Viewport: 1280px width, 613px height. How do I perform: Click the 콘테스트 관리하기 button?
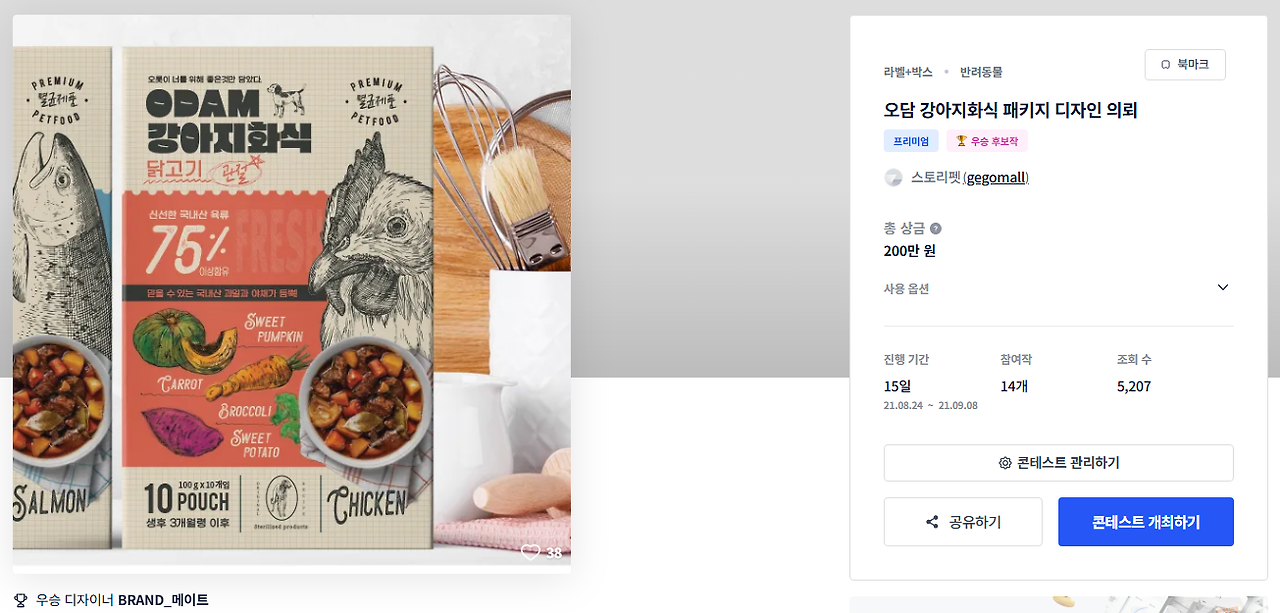tap(1058, 463)
